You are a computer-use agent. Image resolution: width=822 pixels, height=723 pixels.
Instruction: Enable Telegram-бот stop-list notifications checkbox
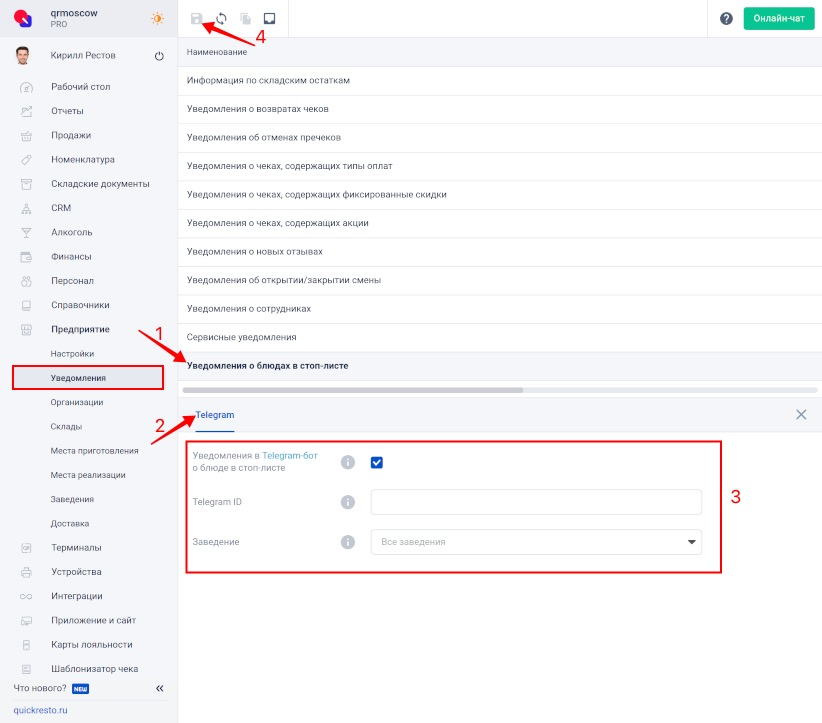[376, 462]
